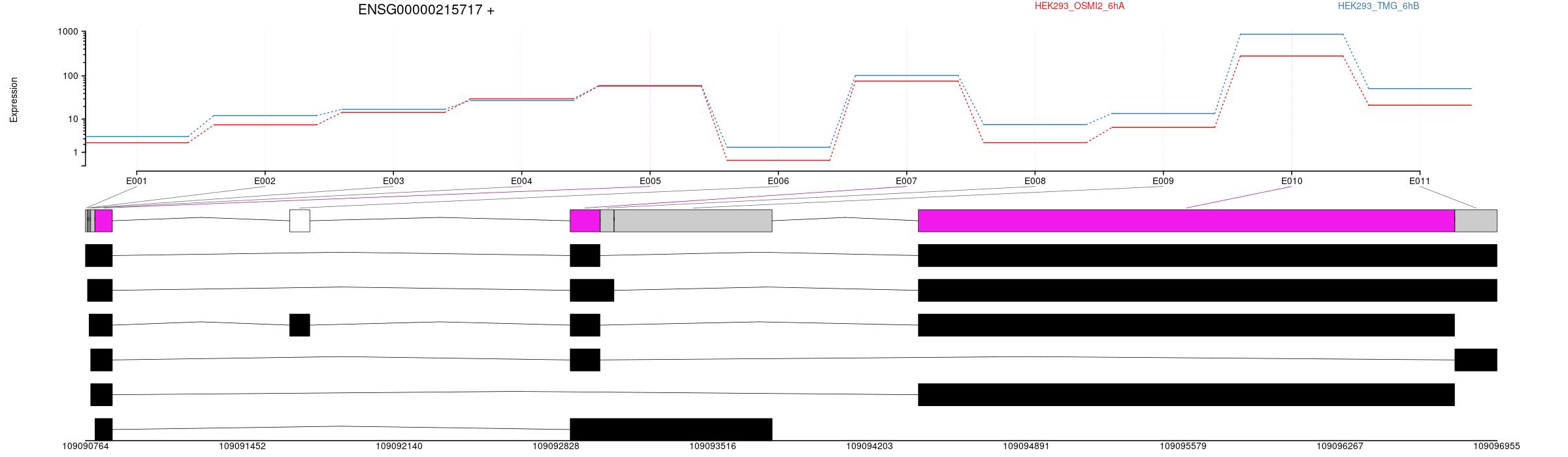This screenshot has height=457, width=1568.
Task: Click the y-axis value 100
Action: pos(71,76)
